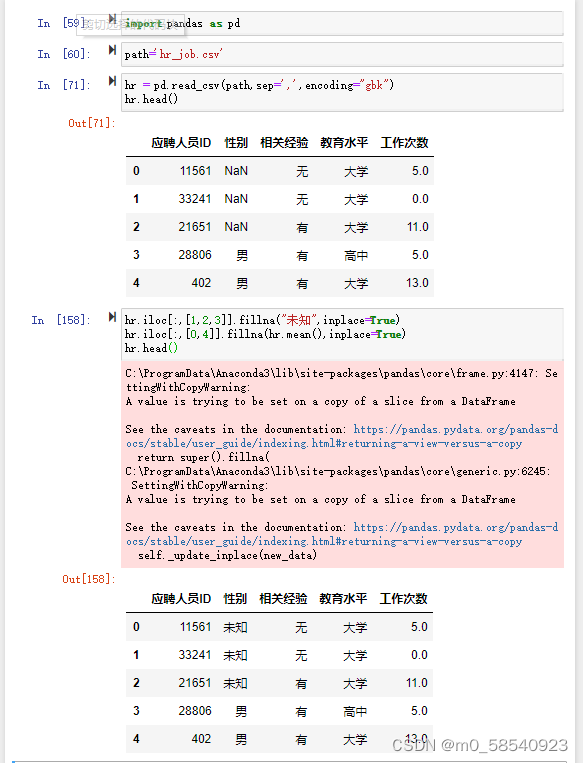Click In [60] prompt label
583x763 pixels.
click(x=64, y=54)
